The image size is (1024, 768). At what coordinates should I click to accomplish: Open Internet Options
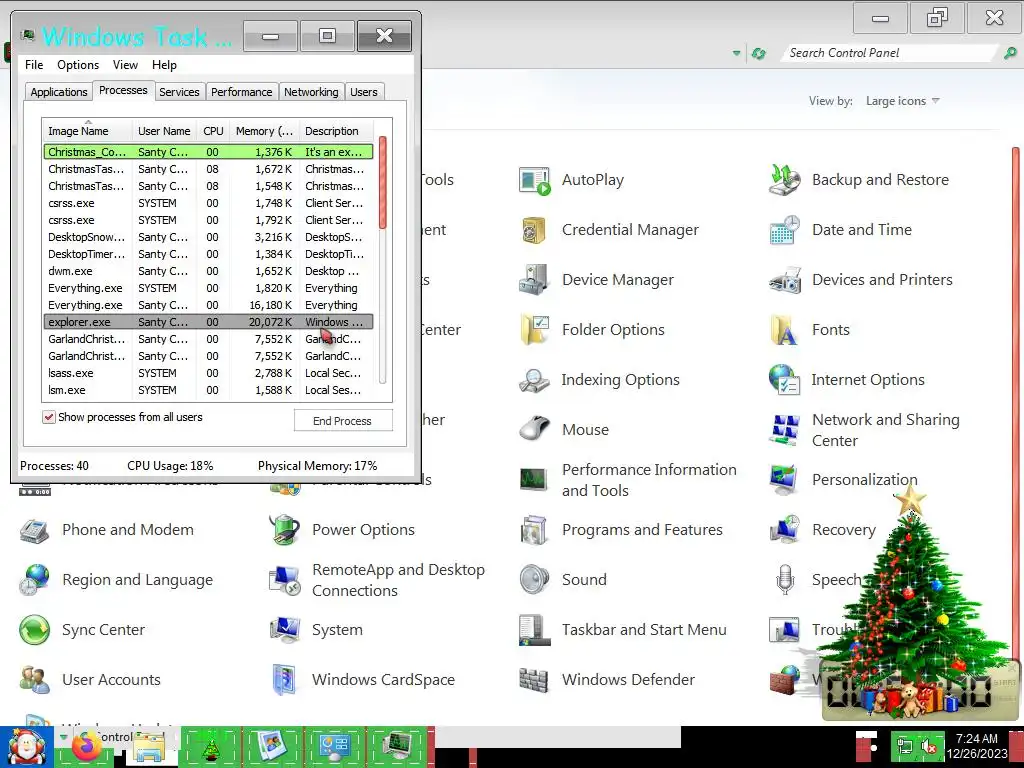tap(846, 380)
